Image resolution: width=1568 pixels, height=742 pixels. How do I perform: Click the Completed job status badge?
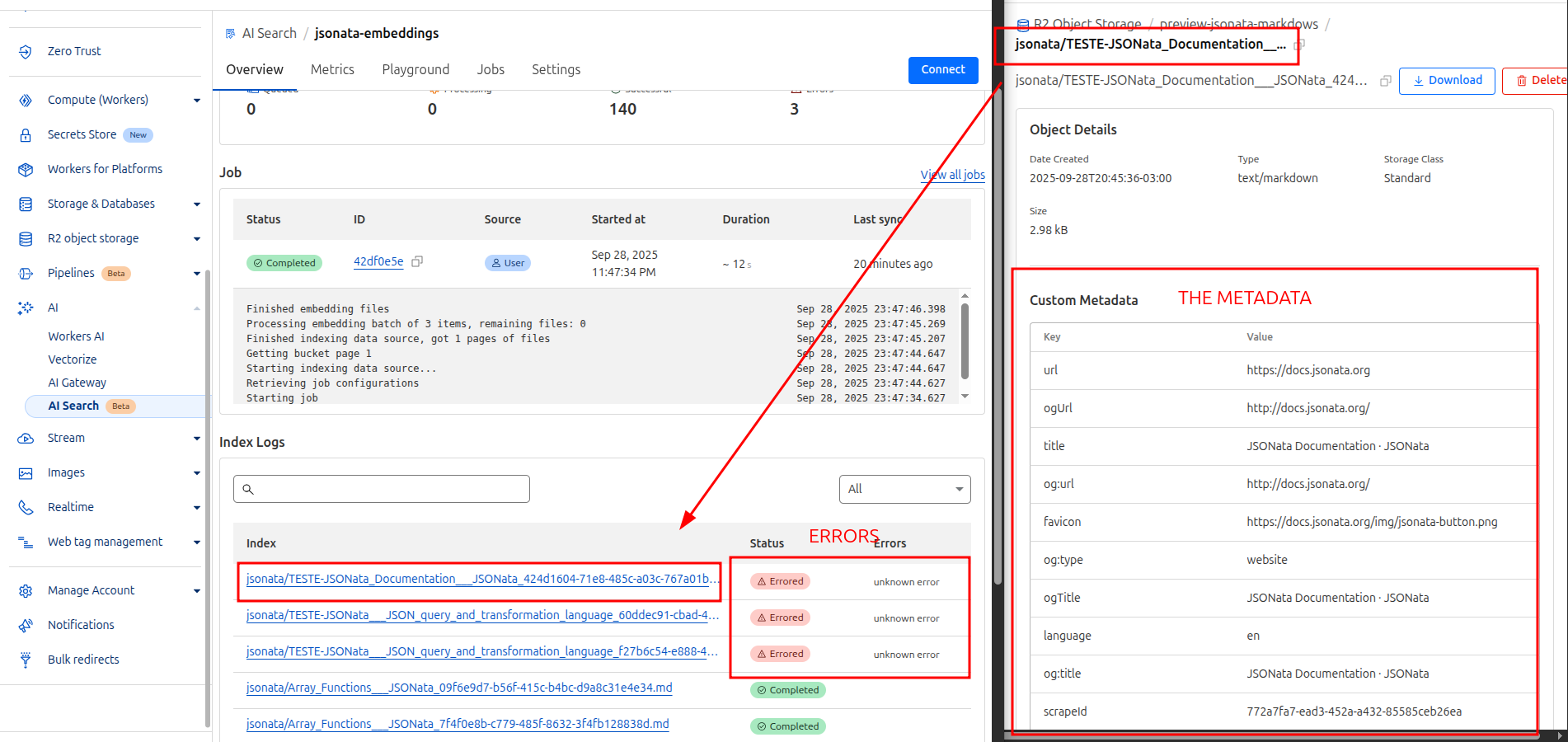284,263
